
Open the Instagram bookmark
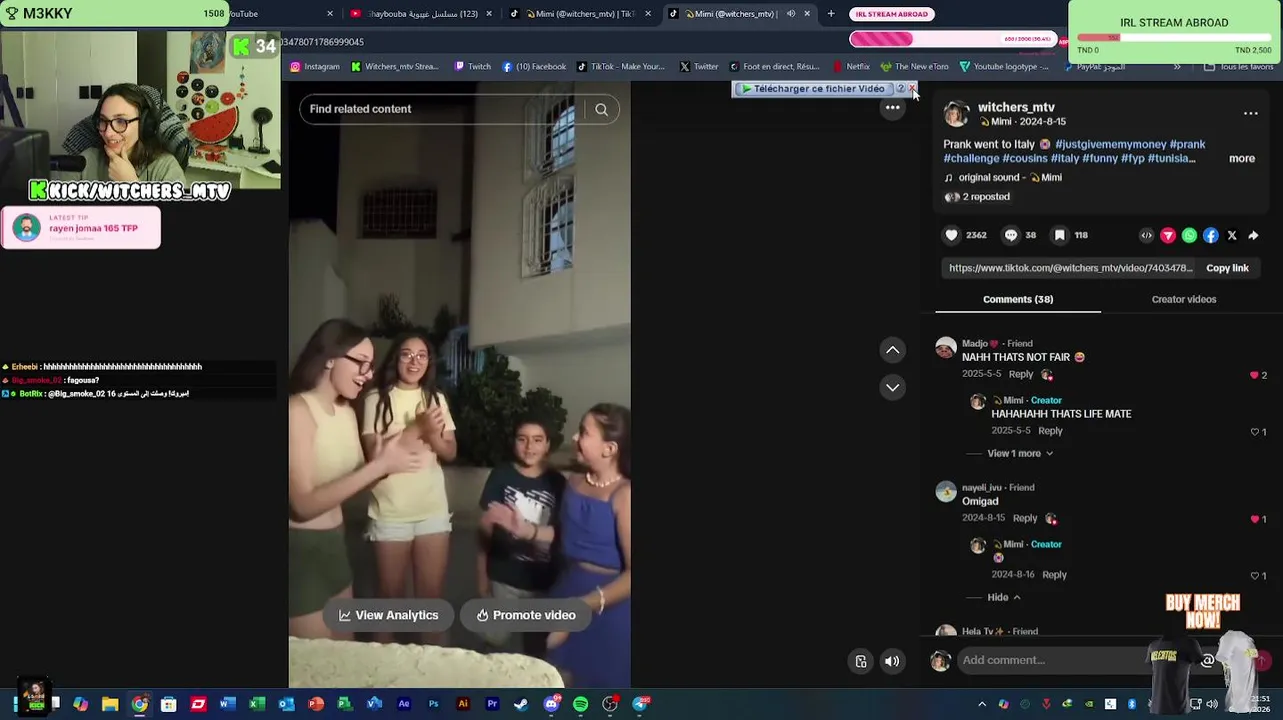pos(315,67)
